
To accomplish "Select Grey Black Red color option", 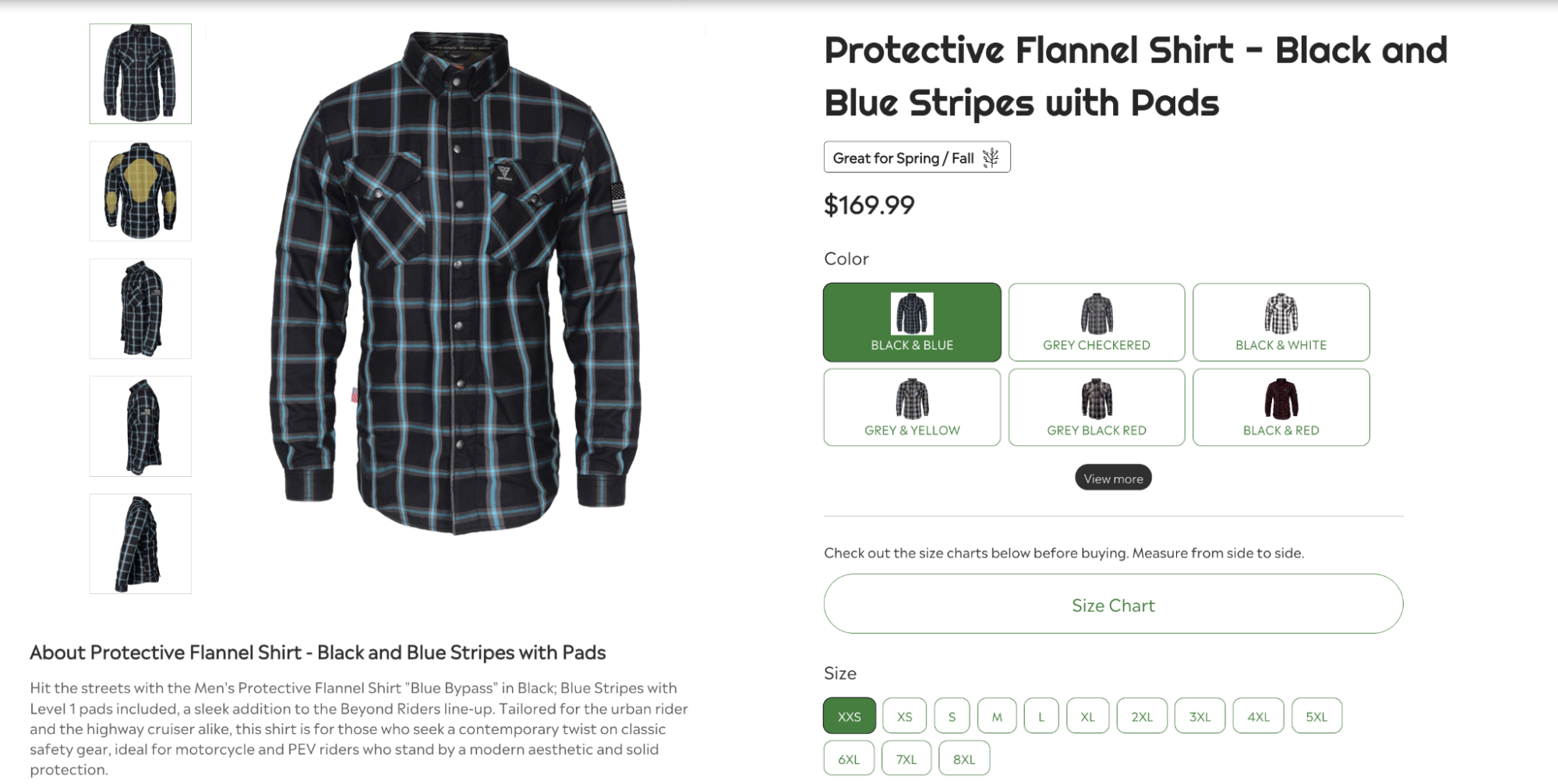I will coord(1097,407).
